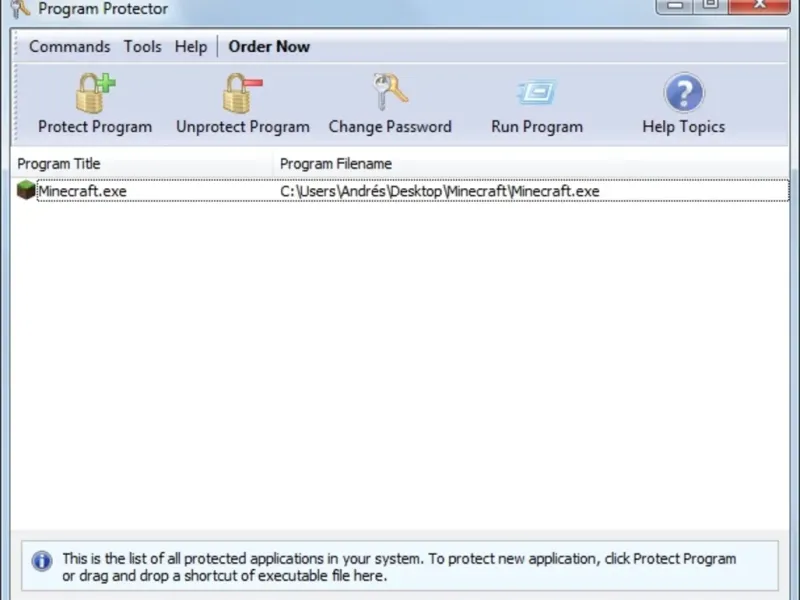Click the Protect Program padlock icon
The image size is (800, 600).
95,93
